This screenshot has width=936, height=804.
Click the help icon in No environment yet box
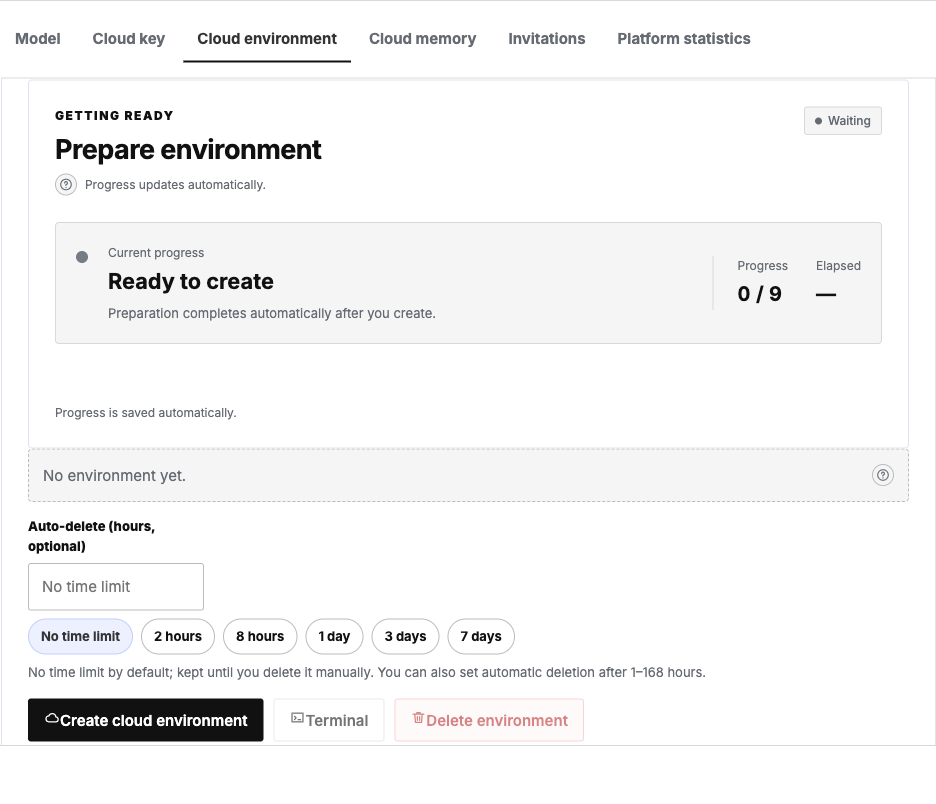click(882, 475)
